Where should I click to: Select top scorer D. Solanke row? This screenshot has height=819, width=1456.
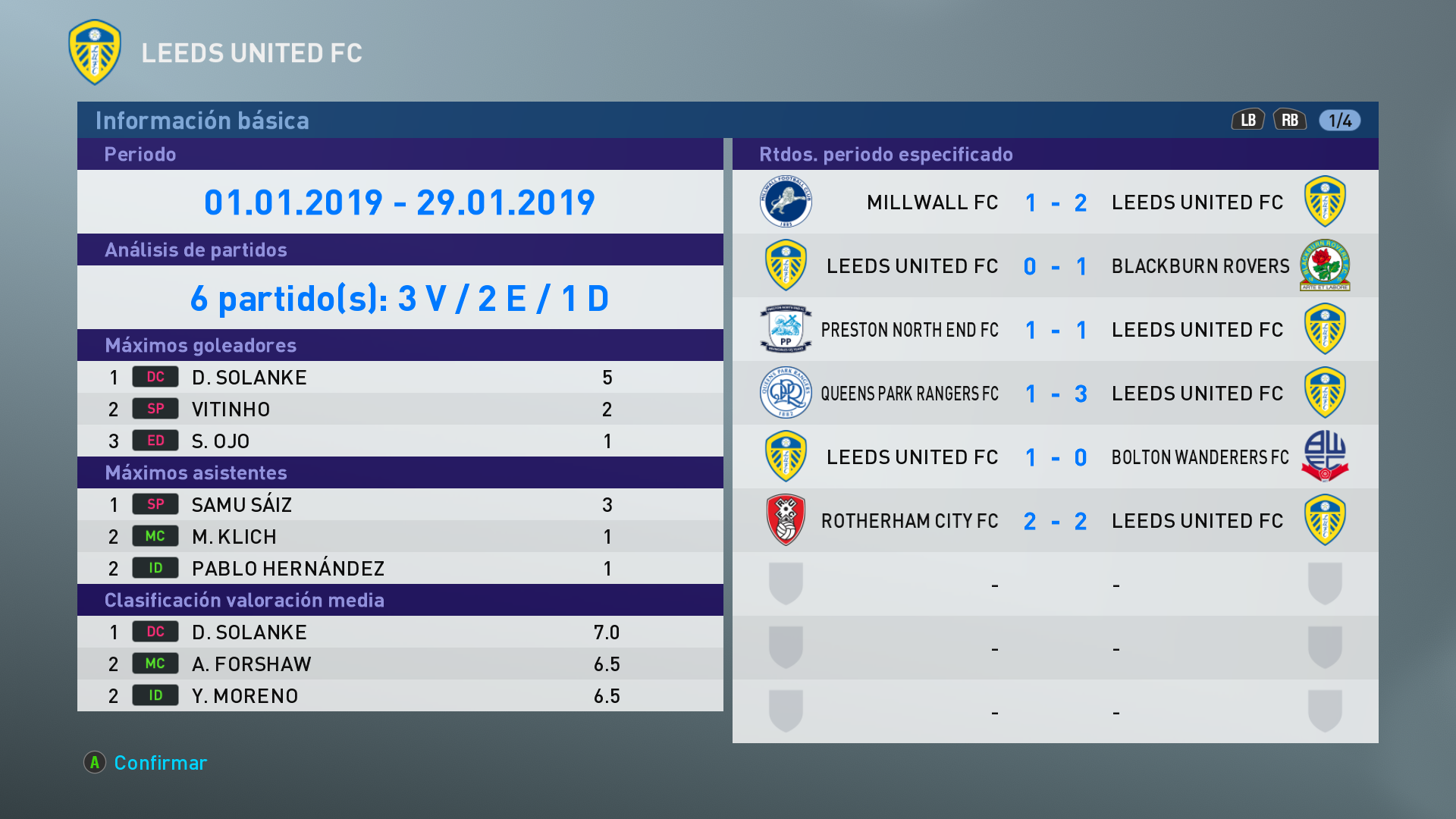point(400,378)
